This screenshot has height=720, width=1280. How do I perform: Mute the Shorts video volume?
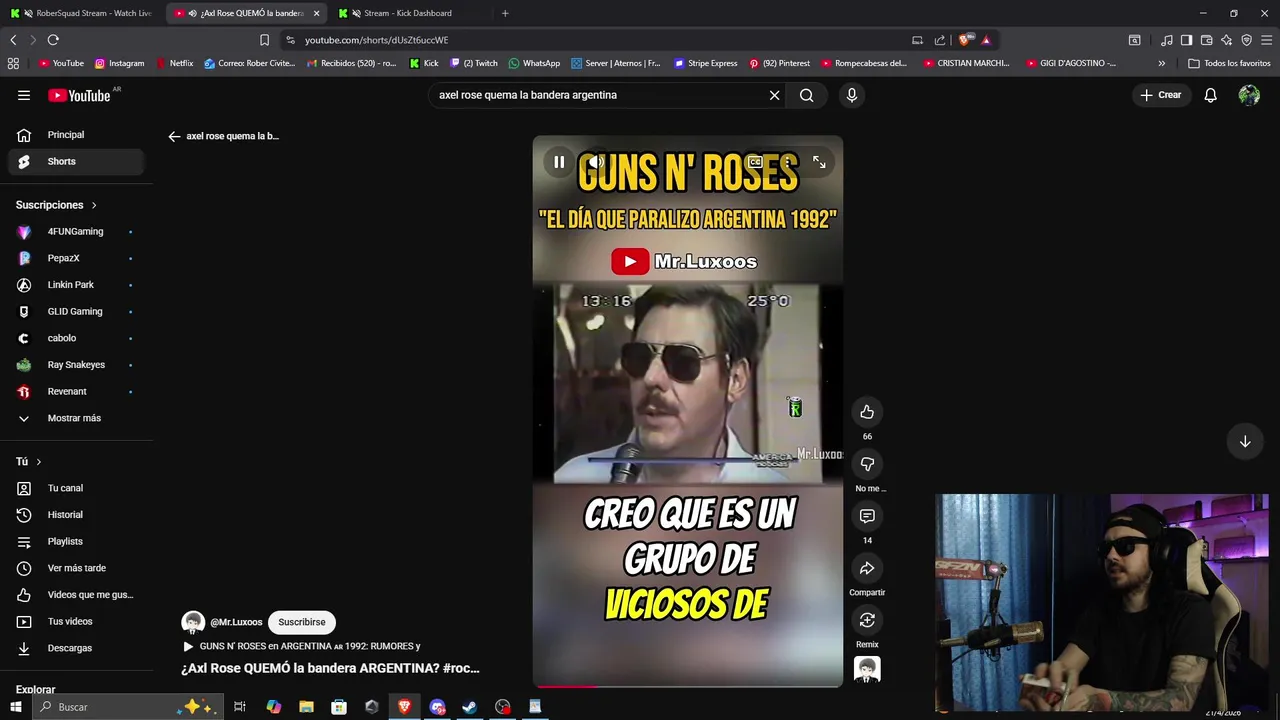pyautogui.click(x=596, y=162)
